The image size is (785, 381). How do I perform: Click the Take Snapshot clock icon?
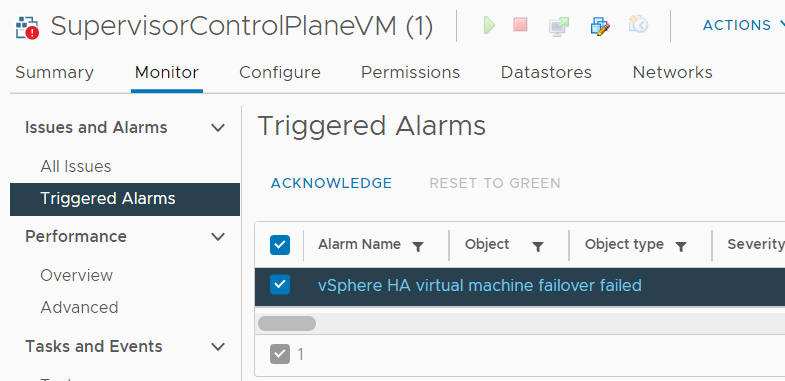[x=639, y=24]
